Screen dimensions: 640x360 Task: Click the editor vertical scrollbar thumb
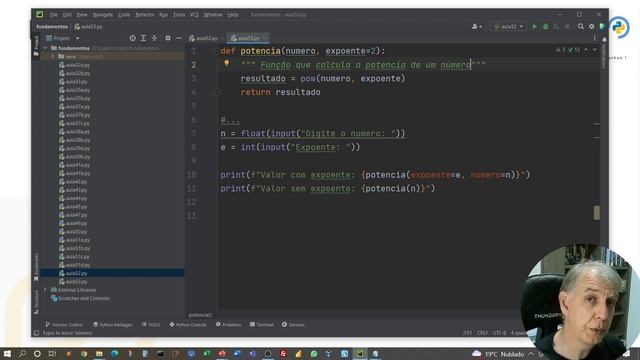(x=596, y=212)
